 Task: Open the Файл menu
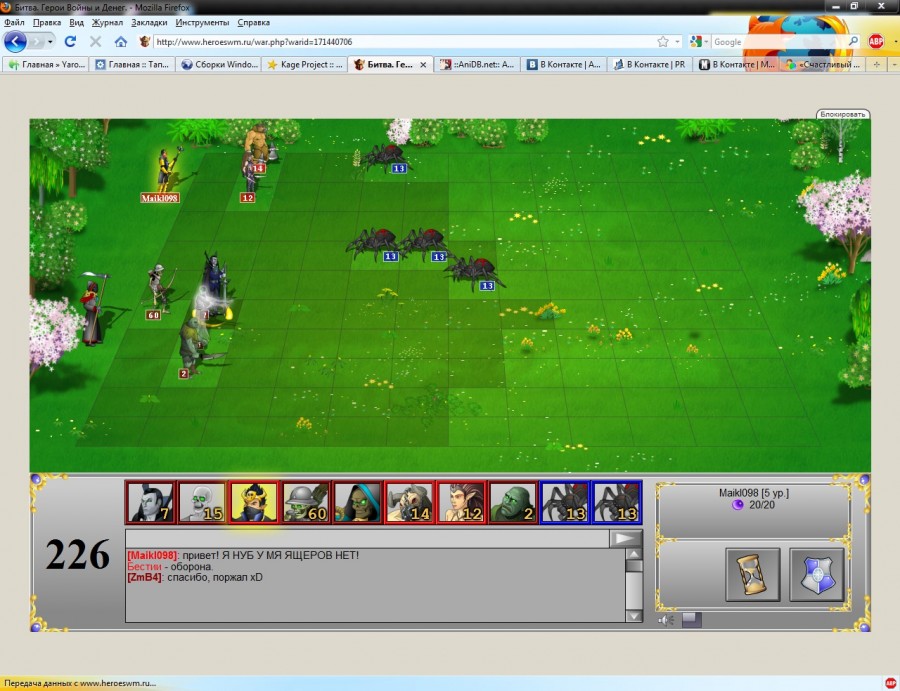point(14,22)
